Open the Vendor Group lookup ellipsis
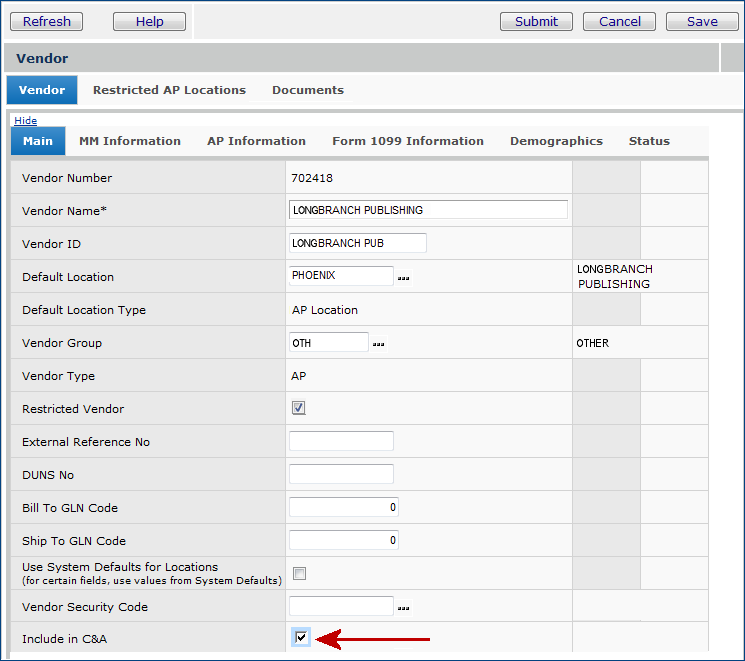This screenshot has width=745, height=661. 379,344
